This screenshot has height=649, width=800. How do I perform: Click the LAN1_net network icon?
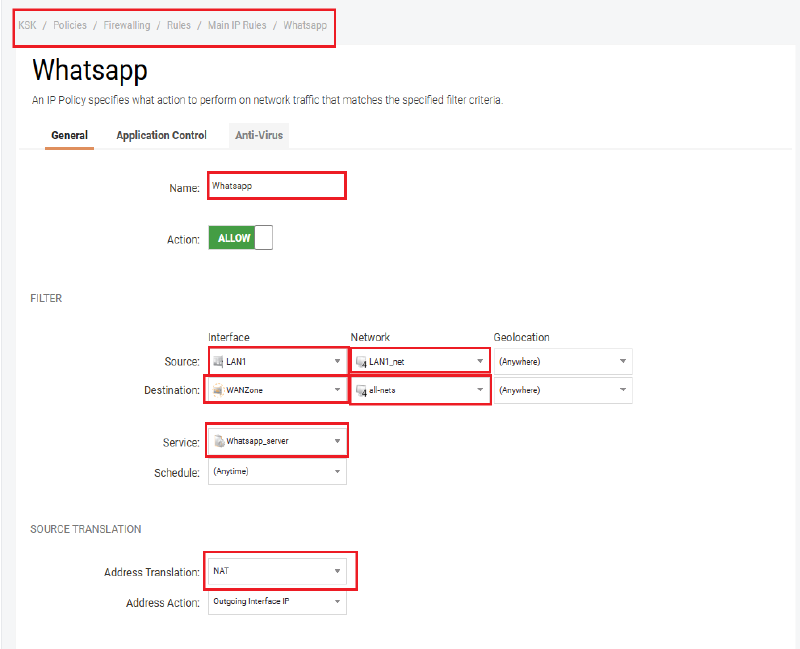tap(362, 361)
